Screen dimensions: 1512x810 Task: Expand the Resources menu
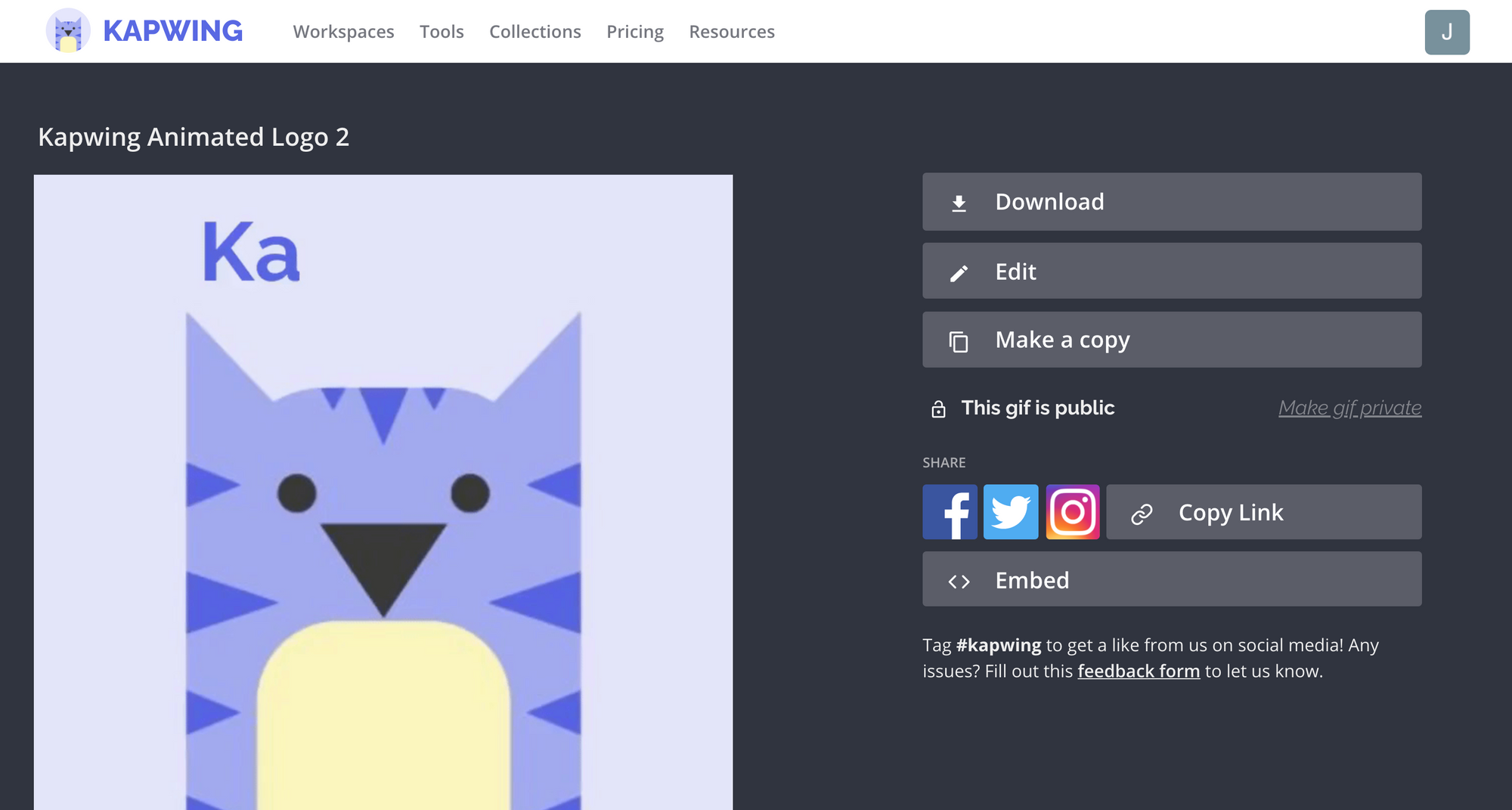731,32
